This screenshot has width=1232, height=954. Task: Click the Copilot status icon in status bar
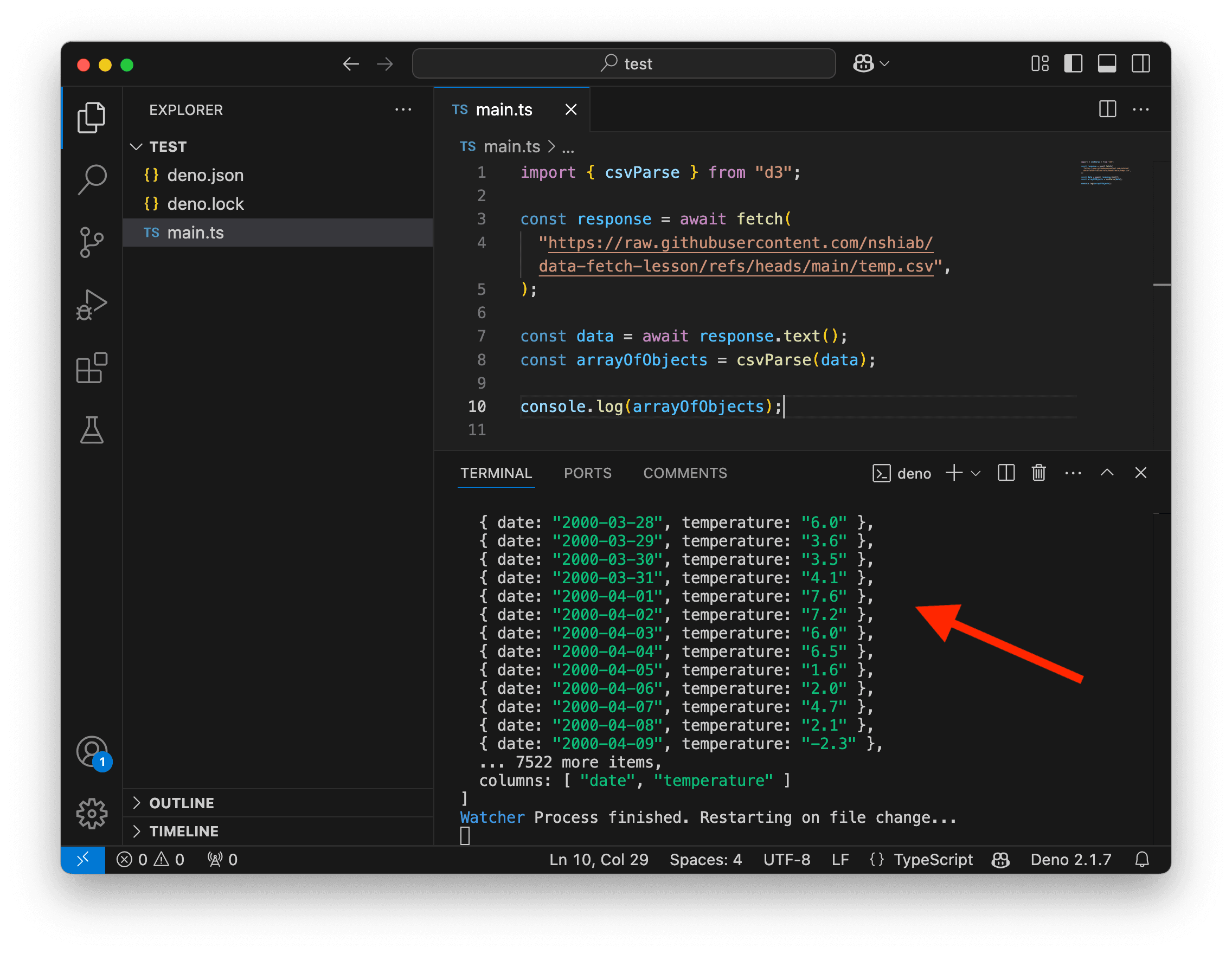coord(1000,859)
